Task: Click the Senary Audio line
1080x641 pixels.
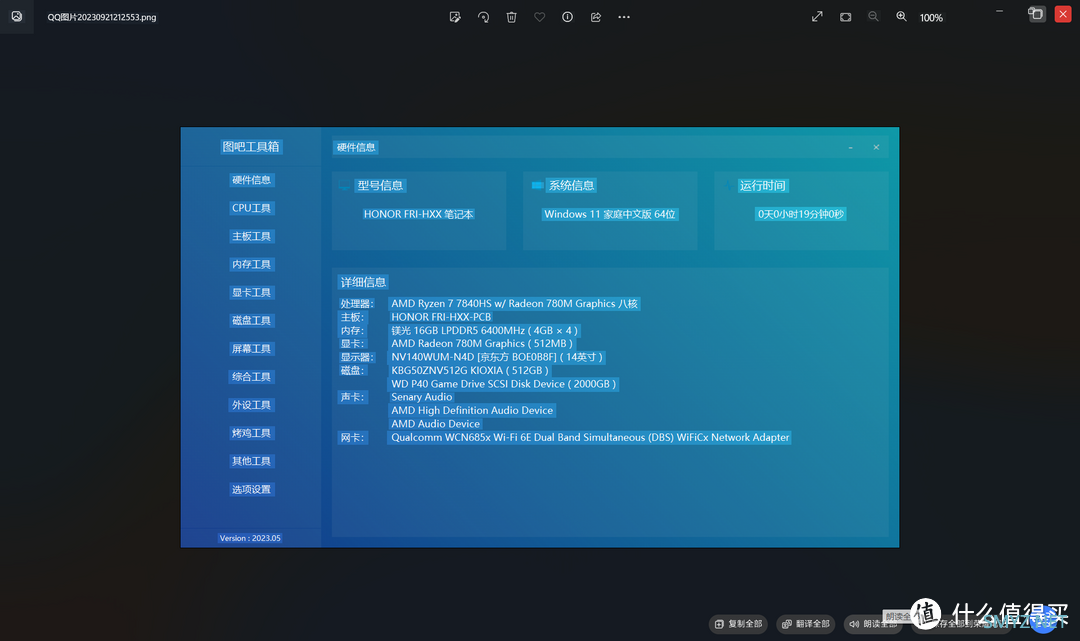Action: point(422,397)
